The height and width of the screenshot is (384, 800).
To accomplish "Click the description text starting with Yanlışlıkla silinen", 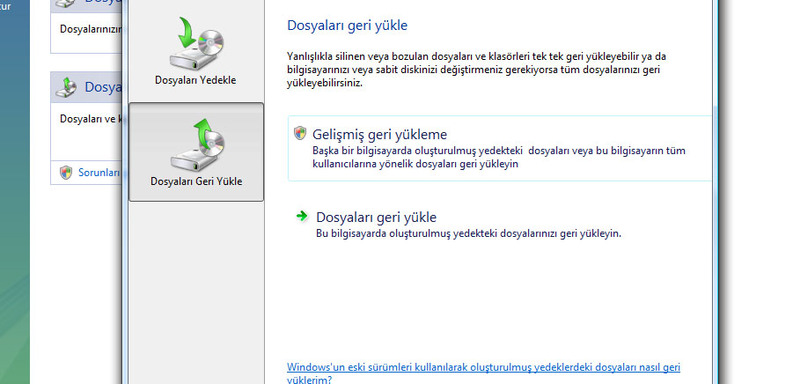I will pyautogui.click(x=477, y=69).
